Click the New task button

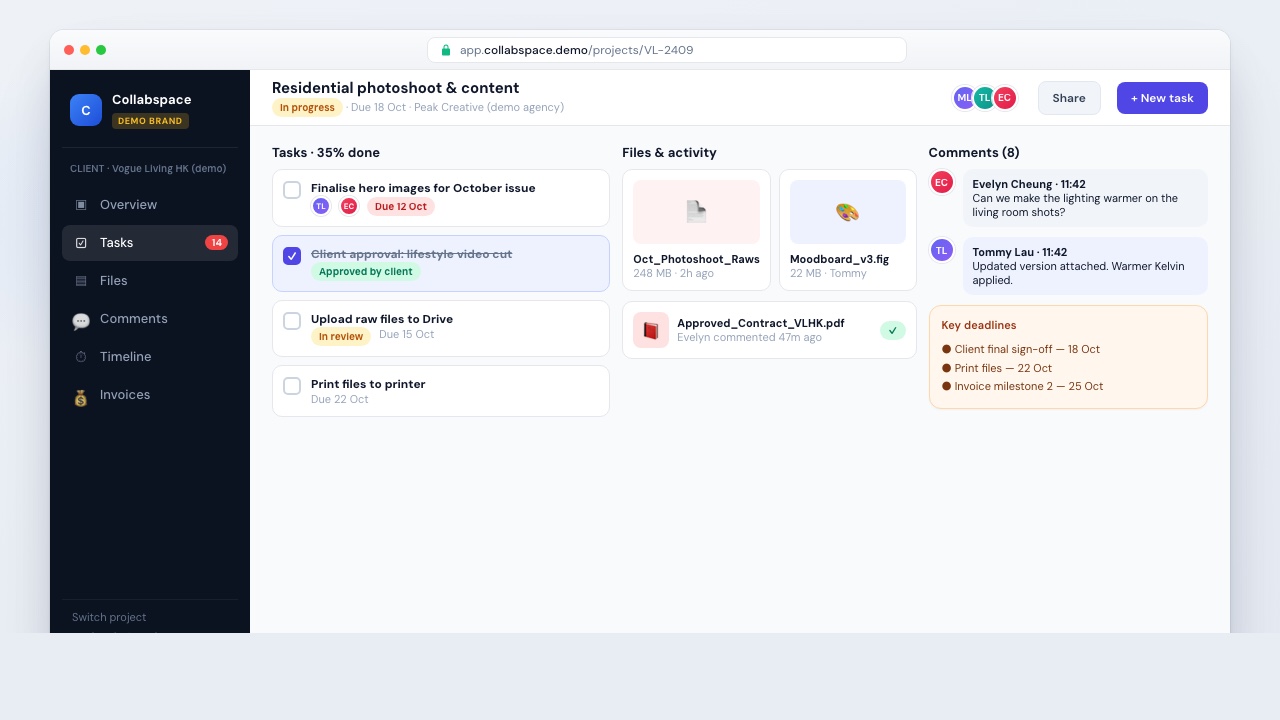(x=1162, y=98)
